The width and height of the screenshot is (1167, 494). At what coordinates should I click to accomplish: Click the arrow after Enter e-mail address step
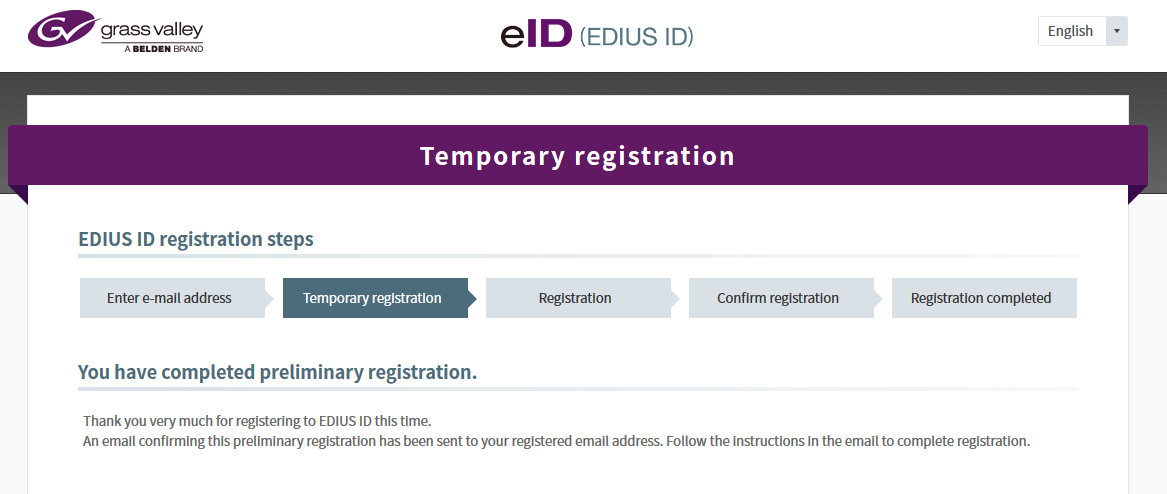point(269,298)
